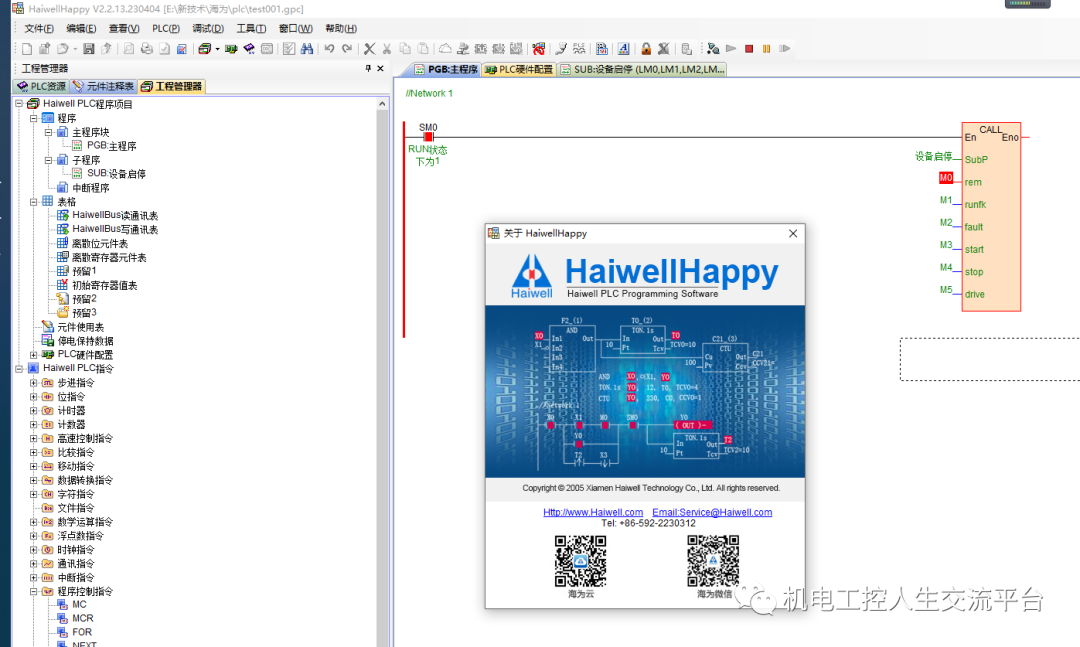Open the 编辑(E) menu

coord(81,28)
